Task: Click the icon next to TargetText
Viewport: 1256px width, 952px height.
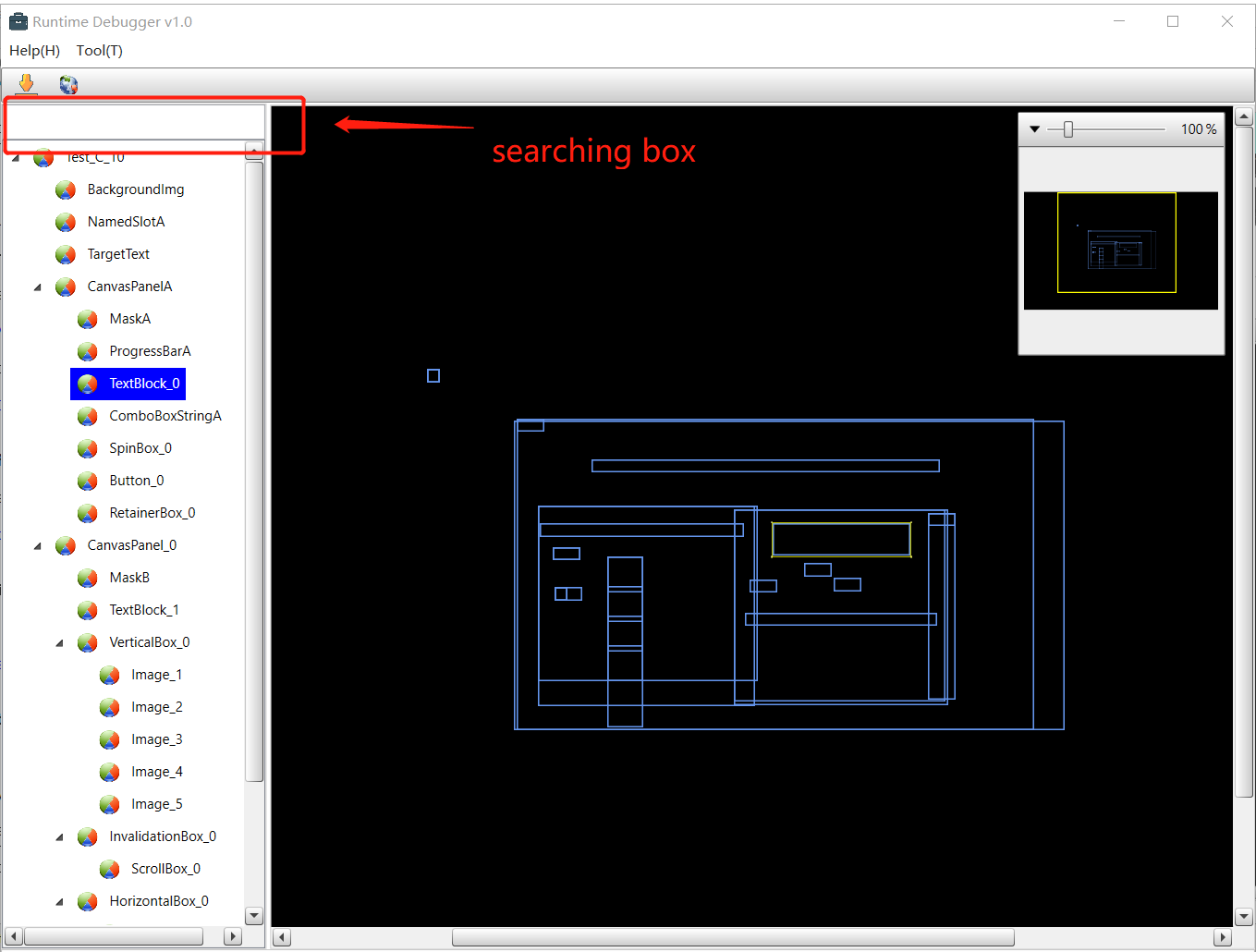Action: (x=66, y=254)
